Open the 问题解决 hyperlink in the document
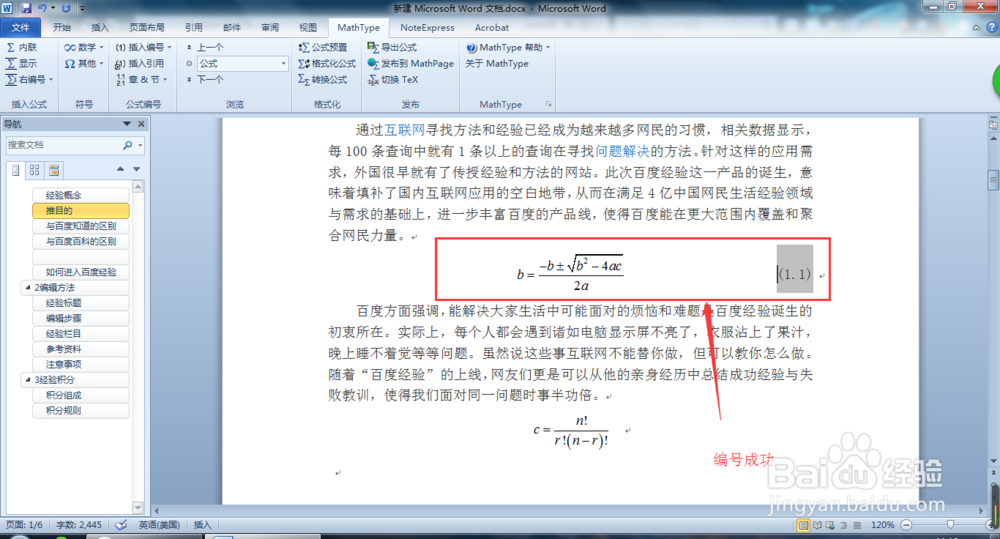1000x539 pixels. 622,151
